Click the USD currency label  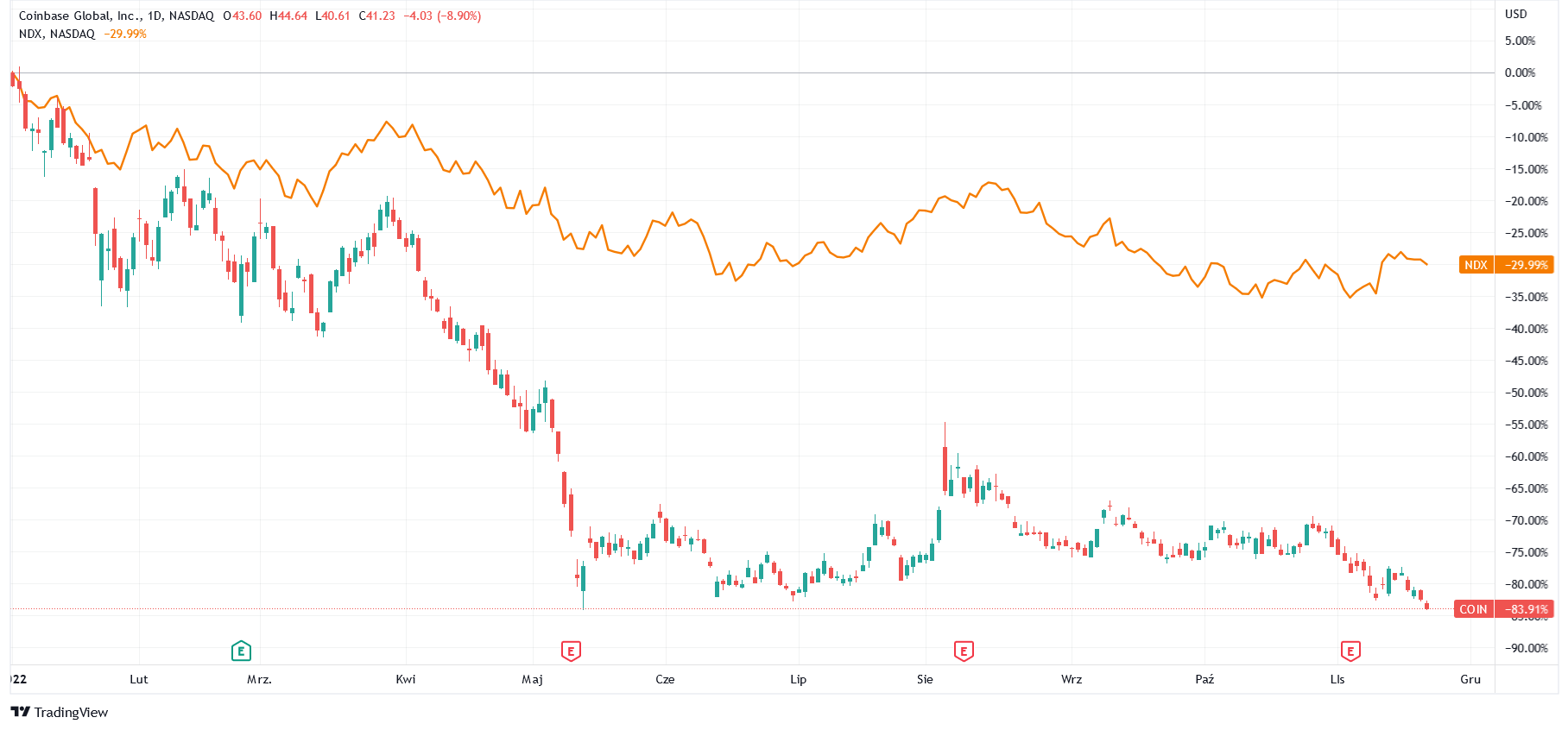pyautogui.click(x=1516, y=14)
